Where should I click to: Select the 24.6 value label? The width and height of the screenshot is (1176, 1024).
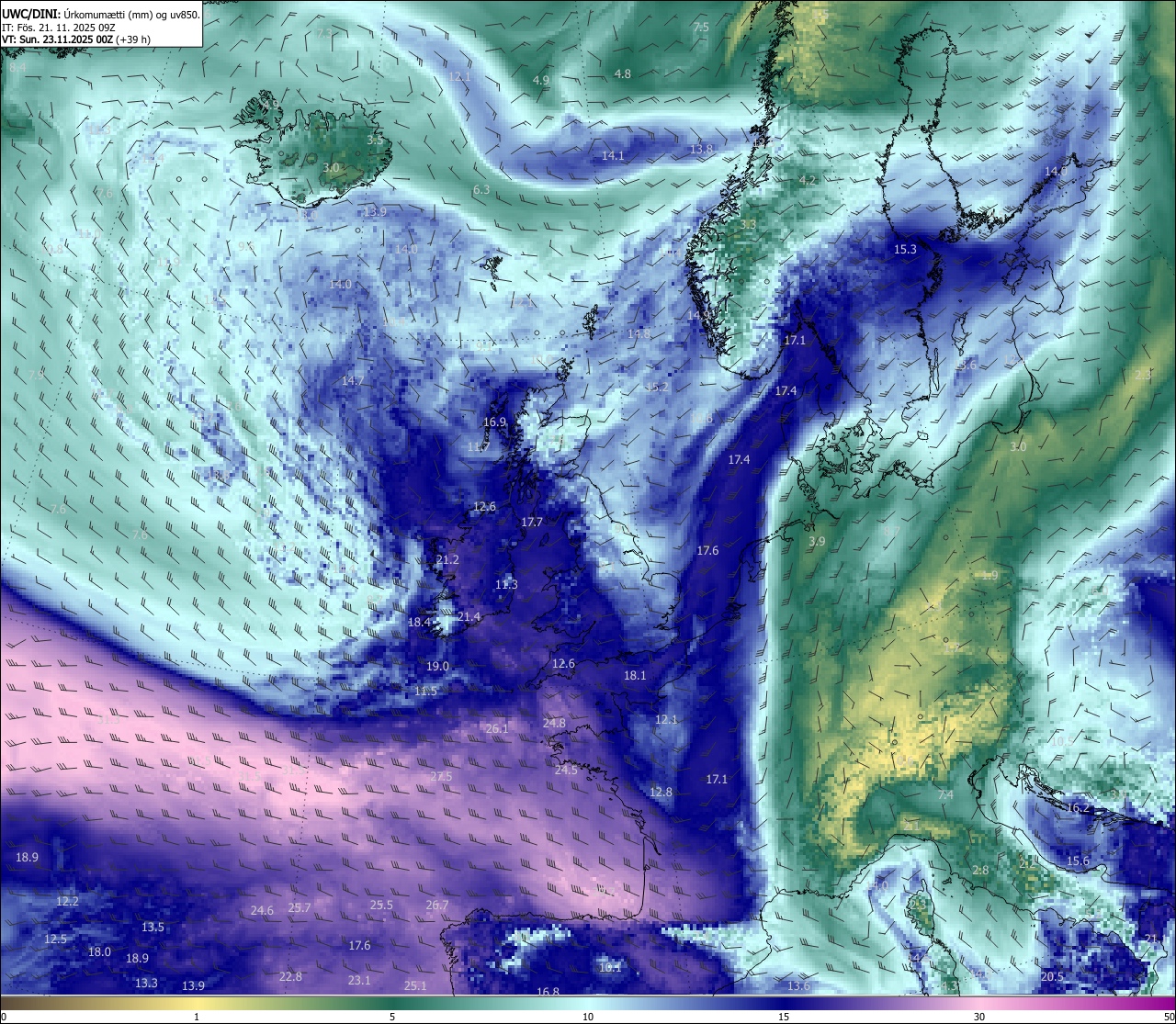coord(262,910)
